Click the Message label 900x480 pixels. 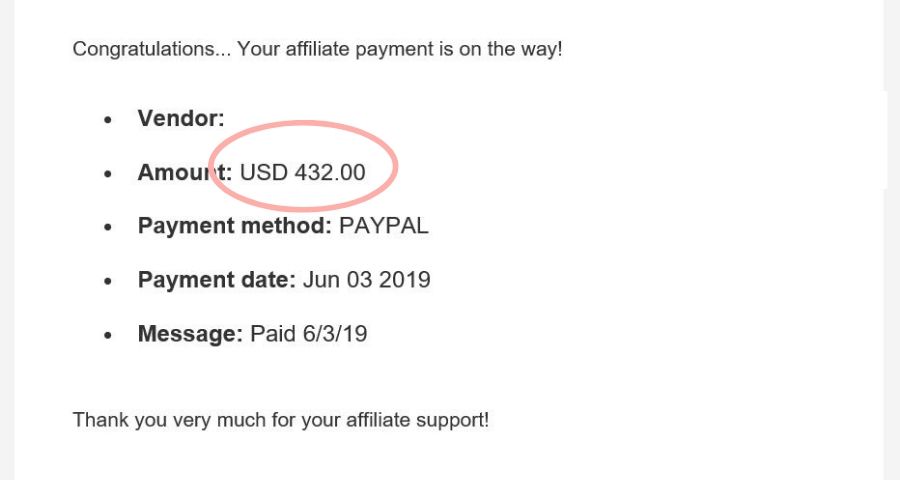tap(191, 334)
